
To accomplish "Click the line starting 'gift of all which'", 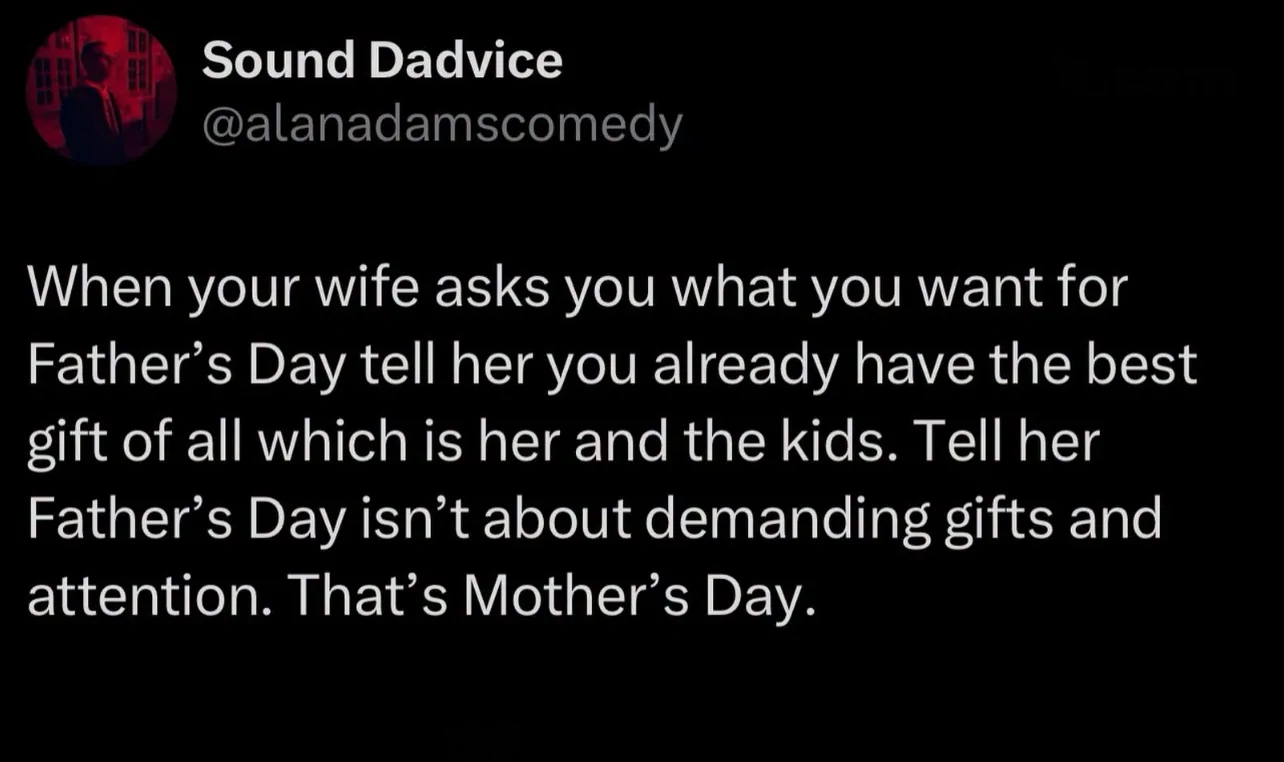I will click(x=563, y=443).
